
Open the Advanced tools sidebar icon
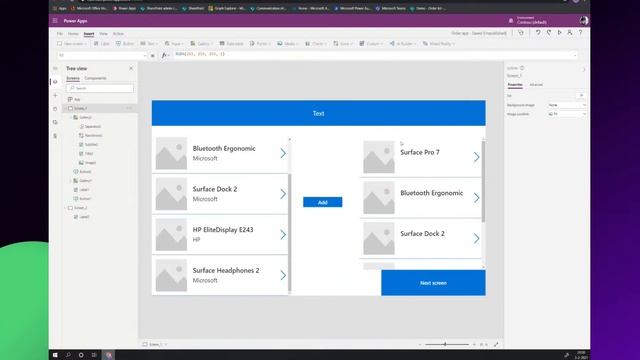point(55,136)
